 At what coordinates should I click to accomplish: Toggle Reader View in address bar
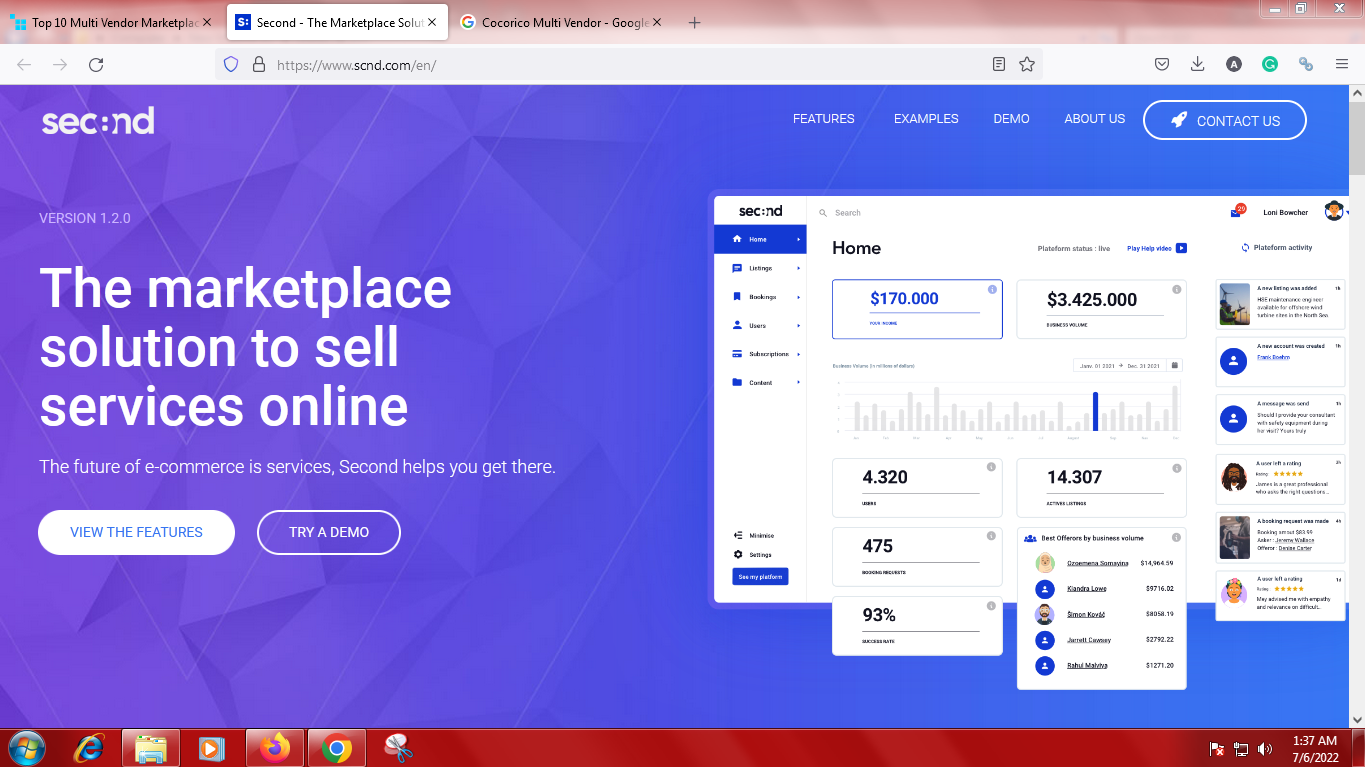click(x=999, y=64)
